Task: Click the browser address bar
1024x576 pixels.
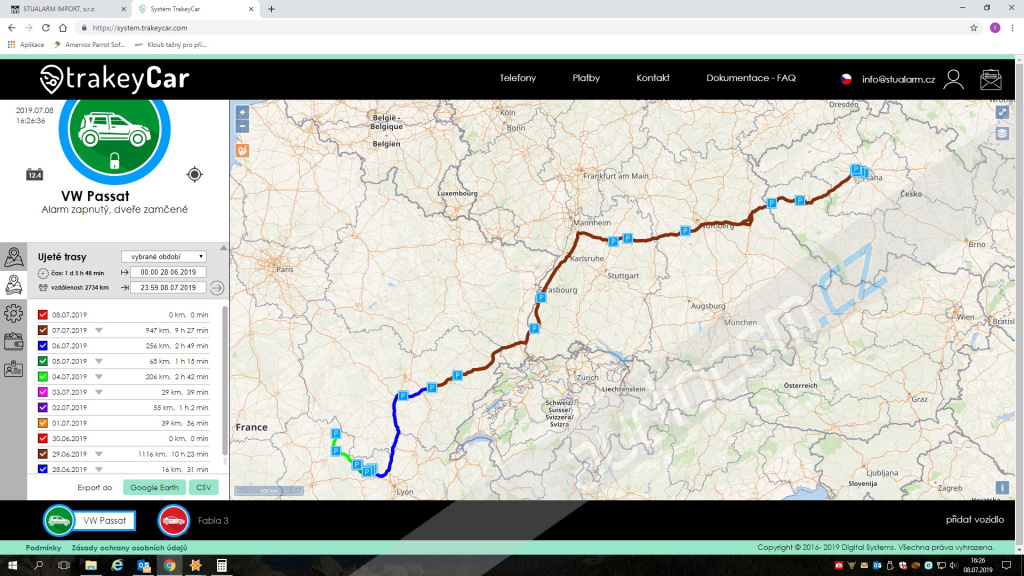Action: pyautogui.click(x=522, y=28)
